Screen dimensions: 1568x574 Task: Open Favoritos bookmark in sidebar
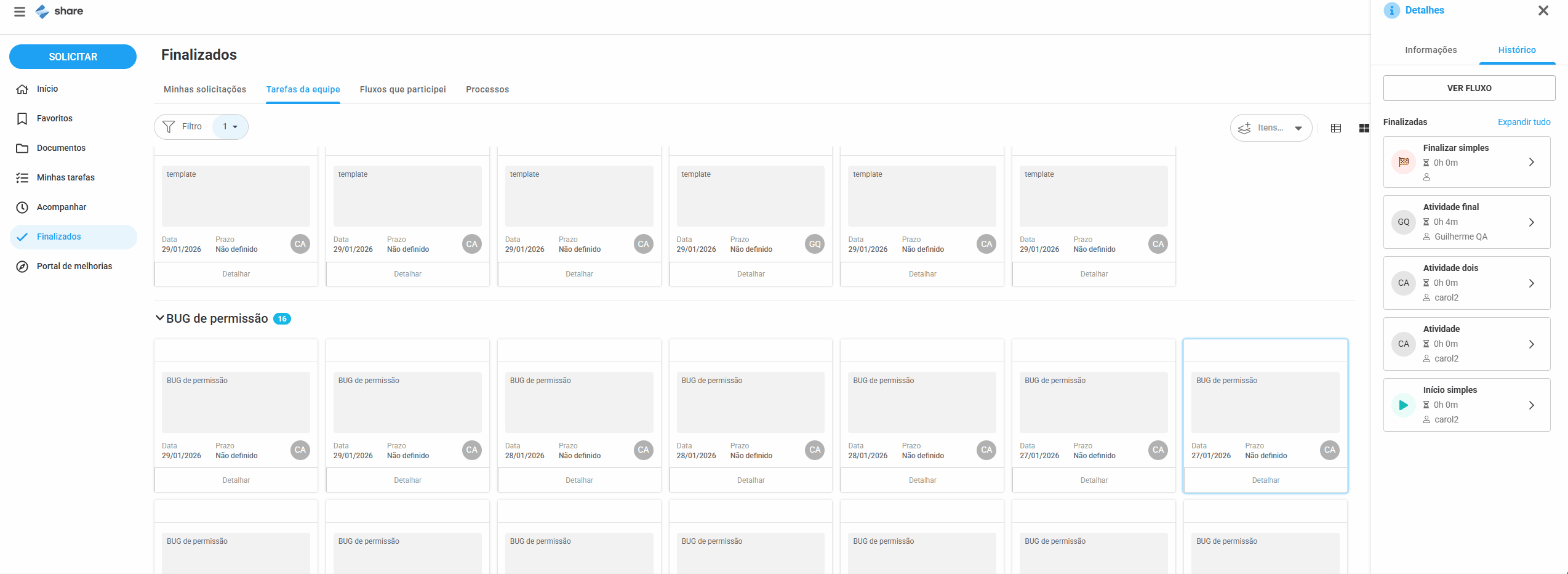coord(54,118)
